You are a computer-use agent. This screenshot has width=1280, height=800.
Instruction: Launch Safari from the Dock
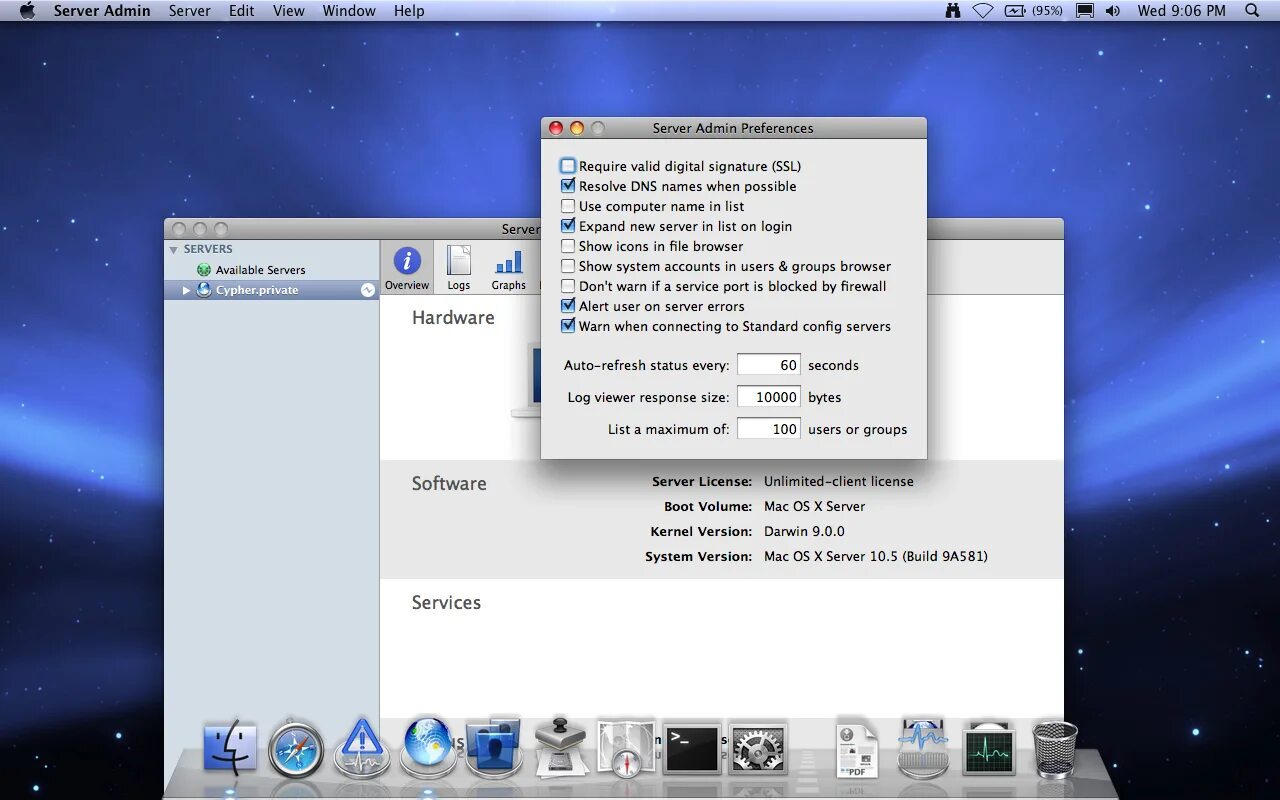click(296, 748)
